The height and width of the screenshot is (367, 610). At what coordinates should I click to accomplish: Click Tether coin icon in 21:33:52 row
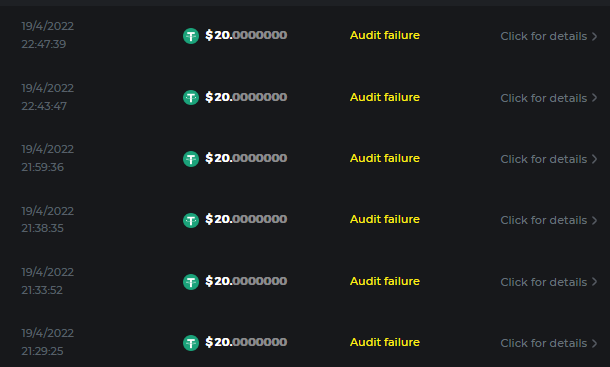coord(191,282)
